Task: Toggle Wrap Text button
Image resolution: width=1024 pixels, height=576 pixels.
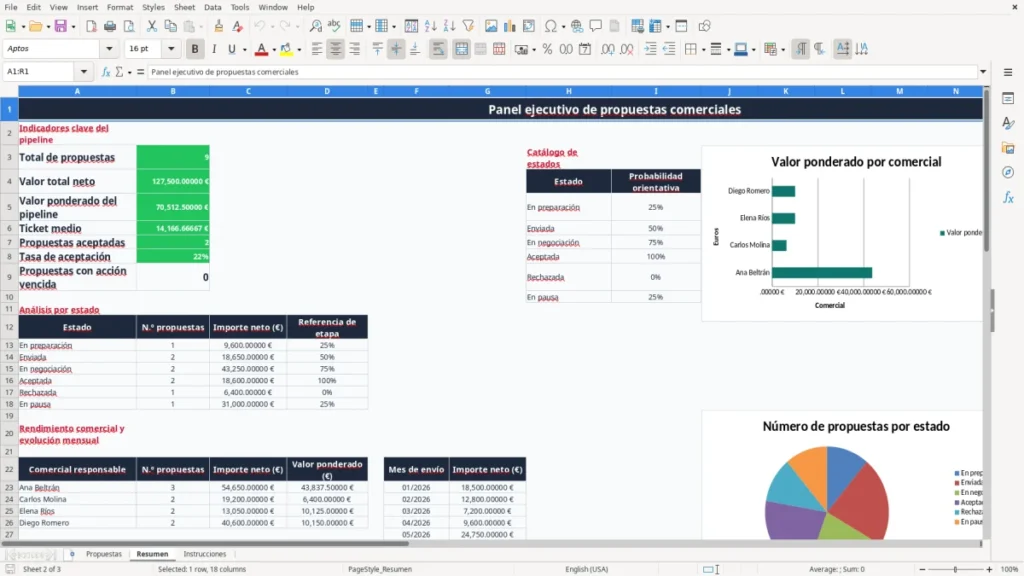Action: (x=438, y=49)
